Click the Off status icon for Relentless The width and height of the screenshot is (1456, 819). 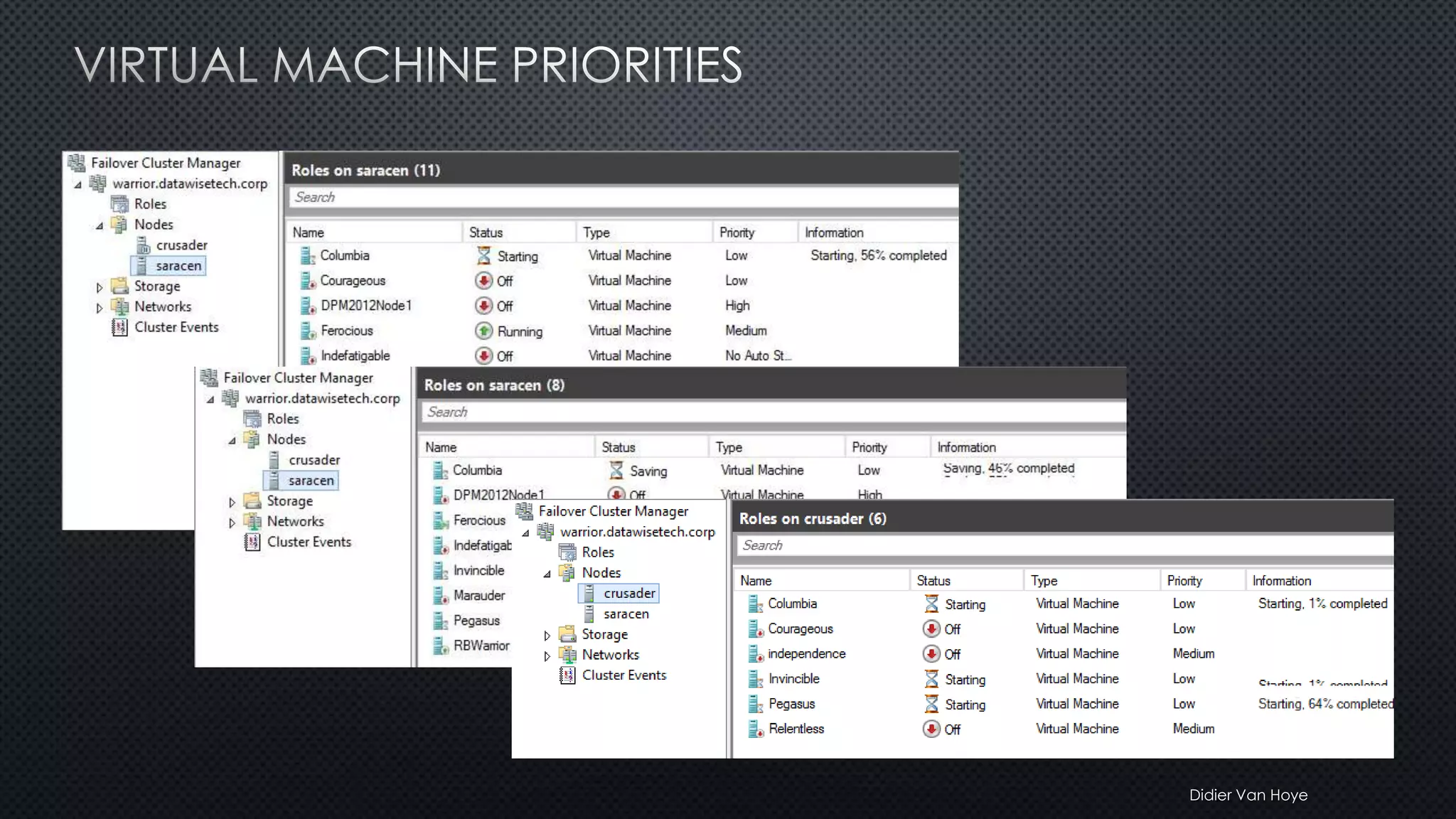pos(931,729)
